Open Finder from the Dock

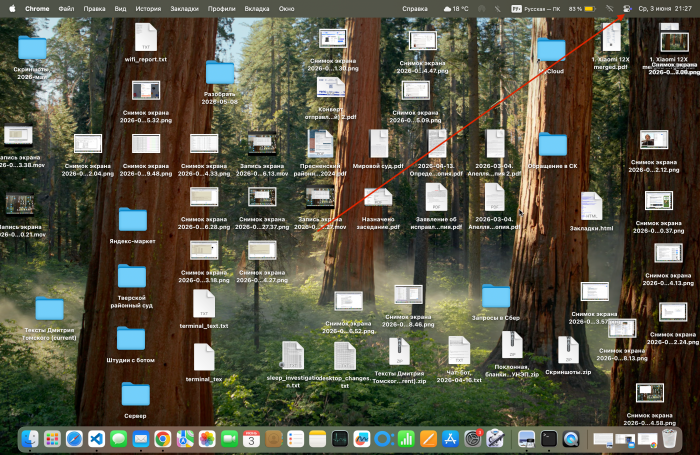click(30, 439)
